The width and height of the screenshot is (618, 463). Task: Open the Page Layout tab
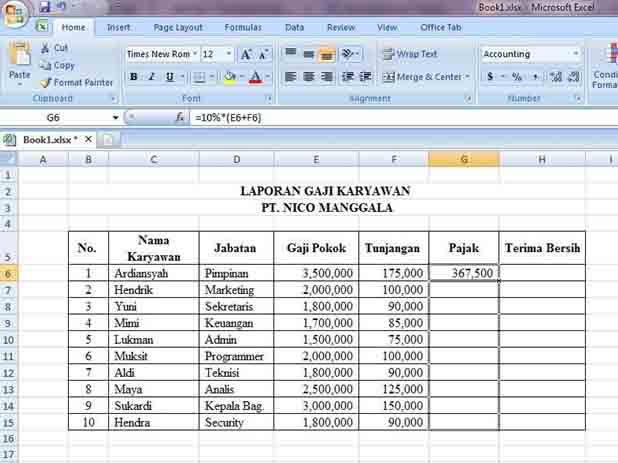point(178,28)
